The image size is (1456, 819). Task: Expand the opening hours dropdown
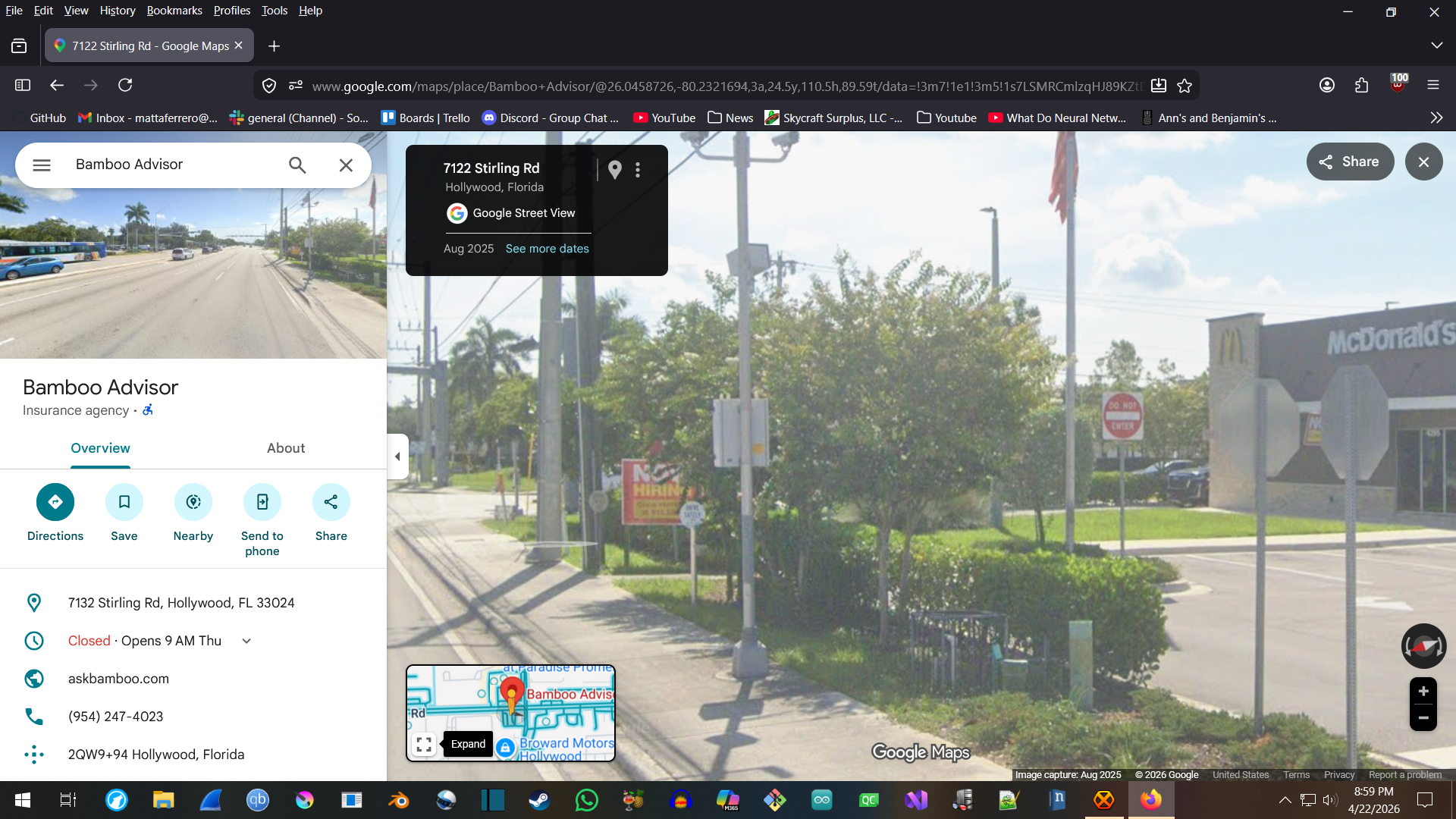[246, 641]
